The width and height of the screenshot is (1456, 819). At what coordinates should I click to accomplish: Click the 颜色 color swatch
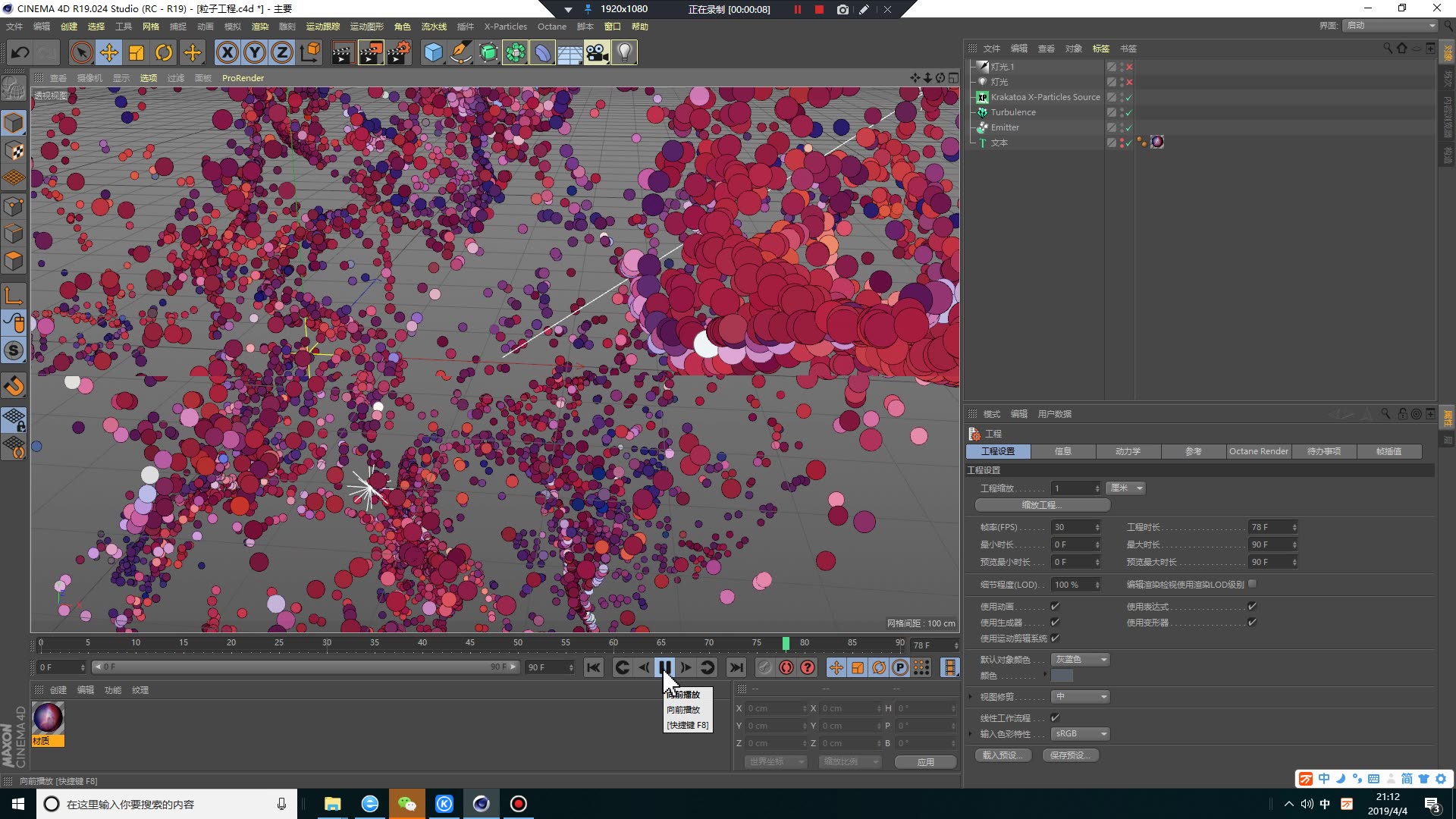pyautogui.click(x=1062, y=676)
